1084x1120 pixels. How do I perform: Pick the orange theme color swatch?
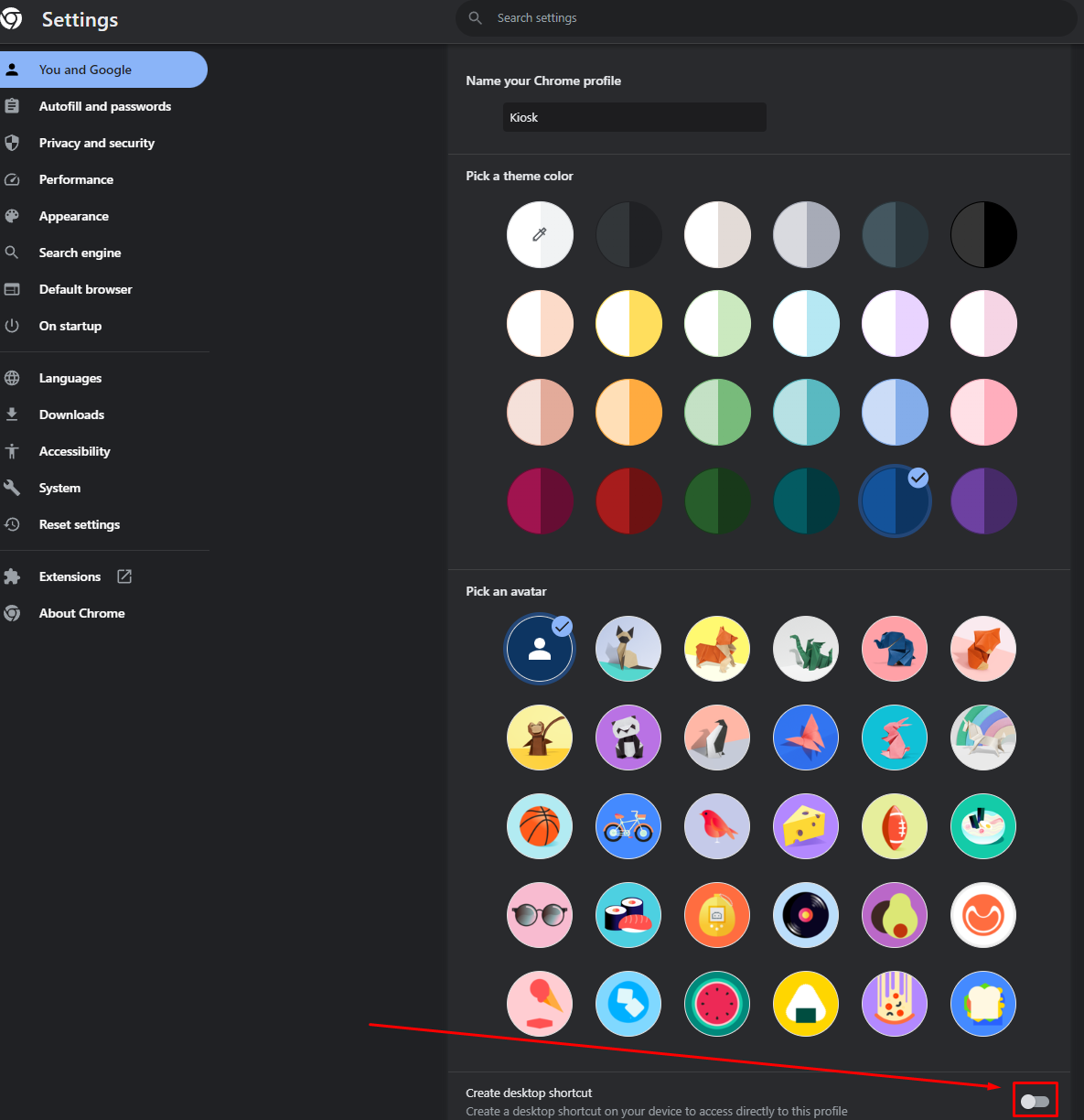(629, 413)
